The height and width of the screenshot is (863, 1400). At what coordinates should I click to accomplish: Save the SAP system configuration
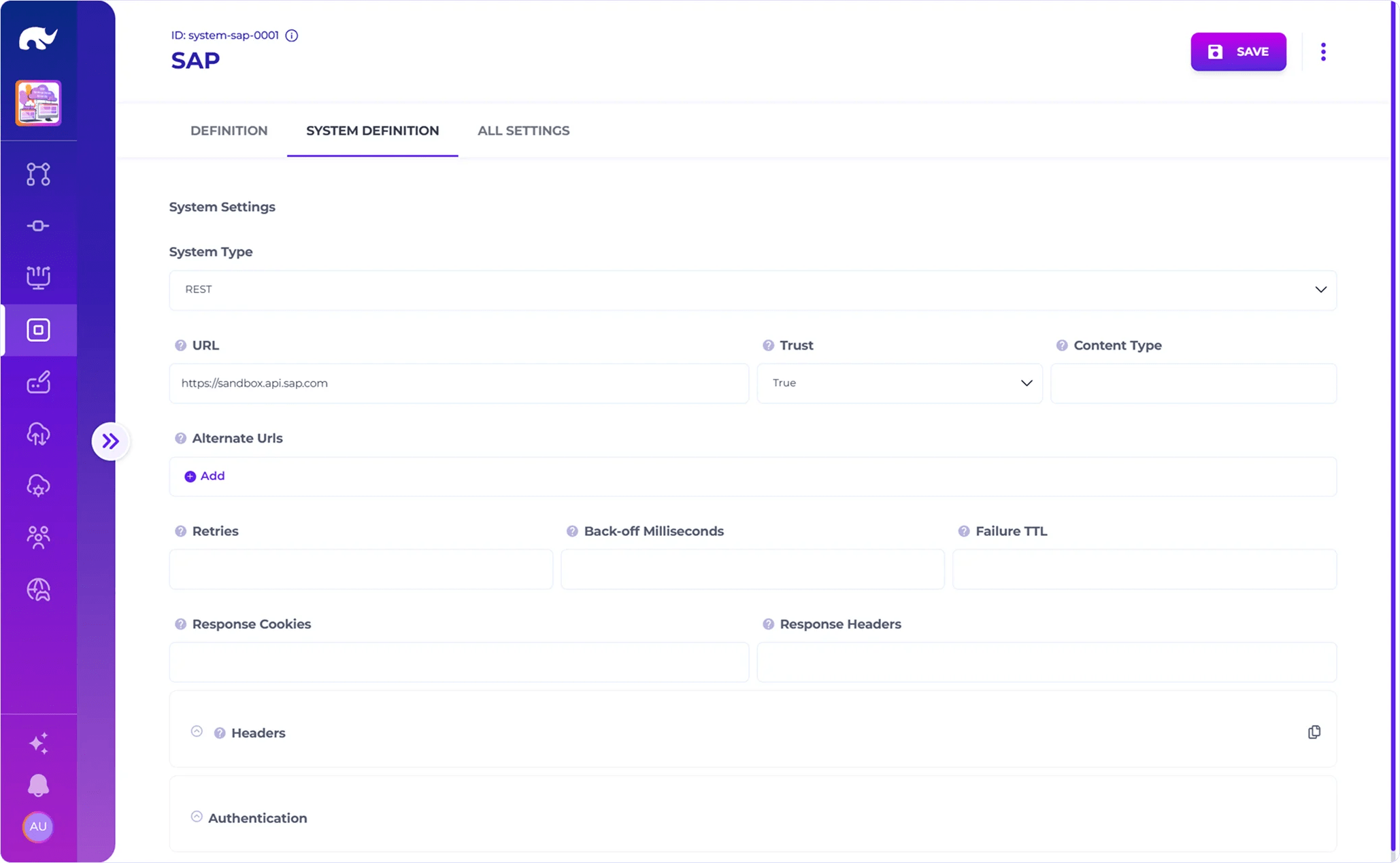(1237, 51)
